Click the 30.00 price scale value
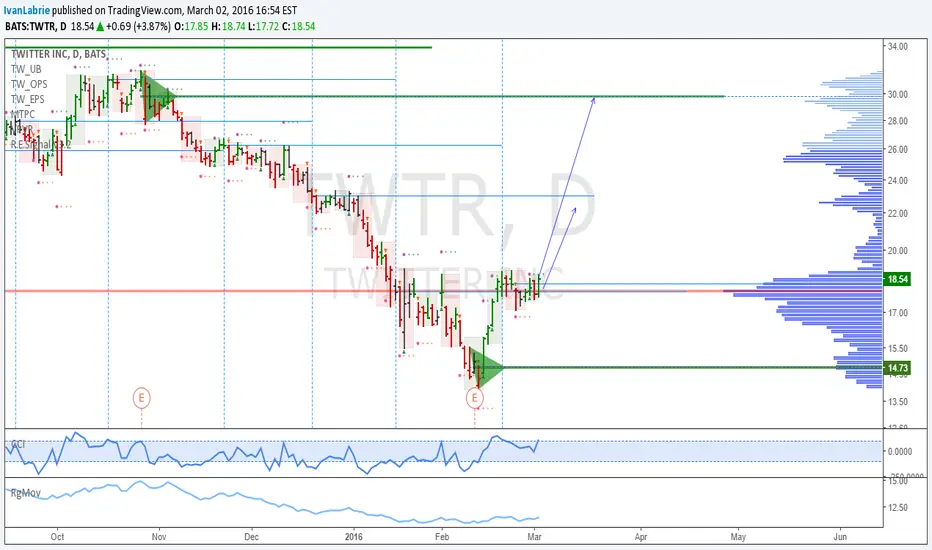Image resolution: width=932 pixels, height=550 pixels. 898,94
